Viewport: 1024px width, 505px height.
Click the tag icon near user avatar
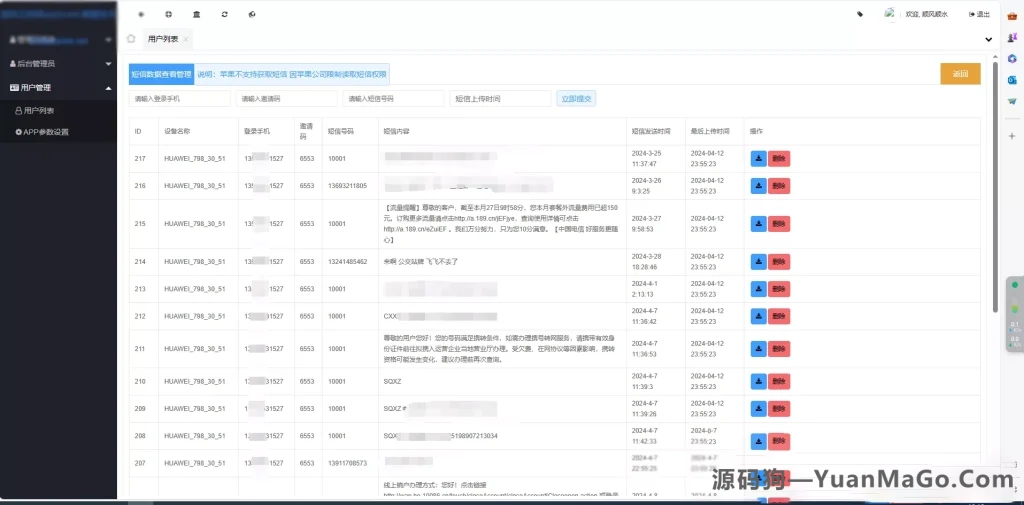pyautogui.click(x=859, y=14)
